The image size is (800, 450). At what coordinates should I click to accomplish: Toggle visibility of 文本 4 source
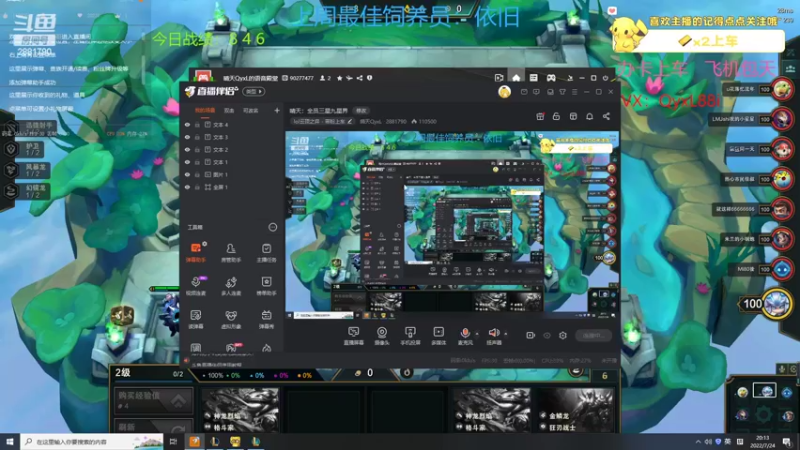tap(187, 124)
